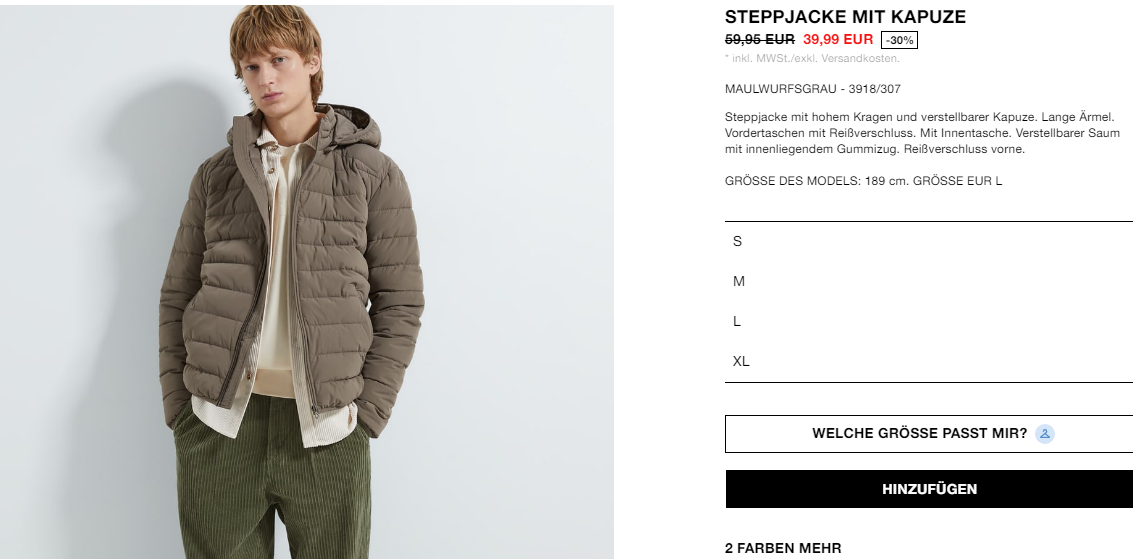The image size is (1133, 559).
Task: Expand "2 Farben mehr" color options
Action: coord(783,548)
